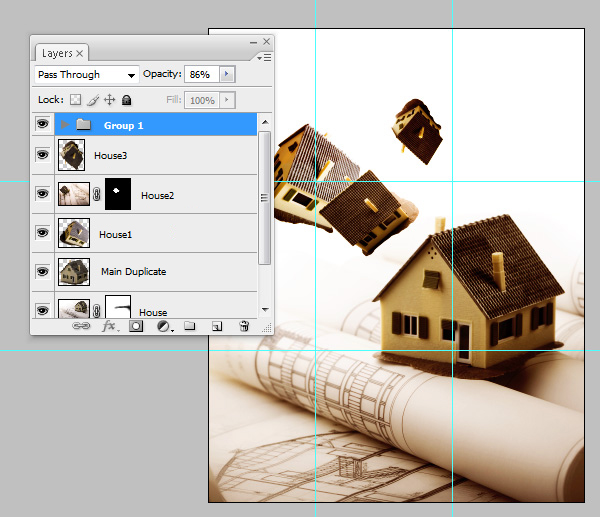The image size is (600, 517).
Task: Toggle lock position move icon
Action: tap(109, 100)
